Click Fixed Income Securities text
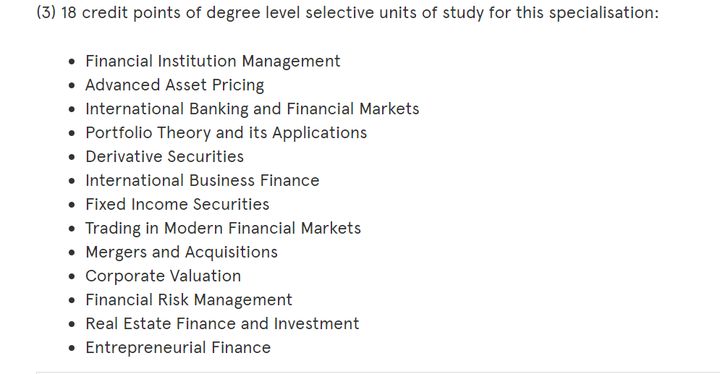Viewport: 720px width, 374px height. pyautogui.click(x=177, y=204)
